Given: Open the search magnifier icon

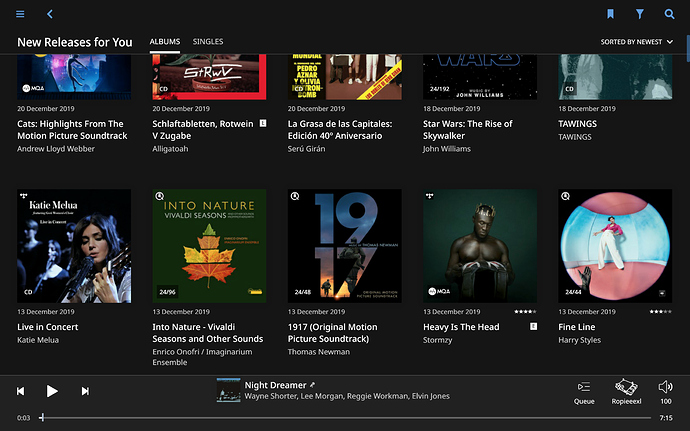Looking at the screenshot, I should 669,14.
